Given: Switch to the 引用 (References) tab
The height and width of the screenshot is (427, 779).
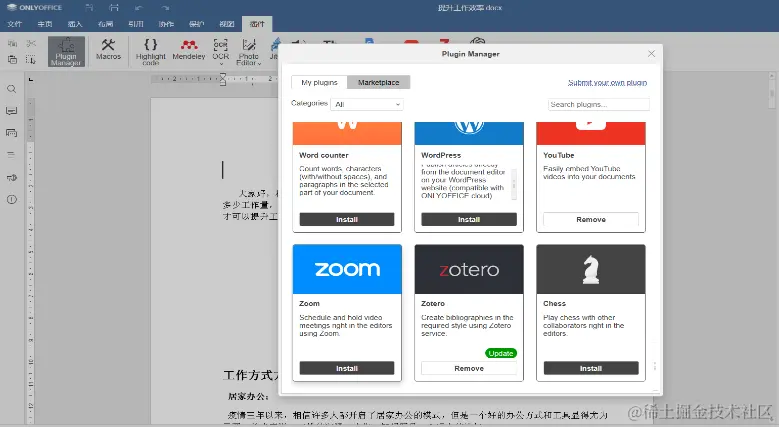Looking at the screenshot, I should pos(136,24).
